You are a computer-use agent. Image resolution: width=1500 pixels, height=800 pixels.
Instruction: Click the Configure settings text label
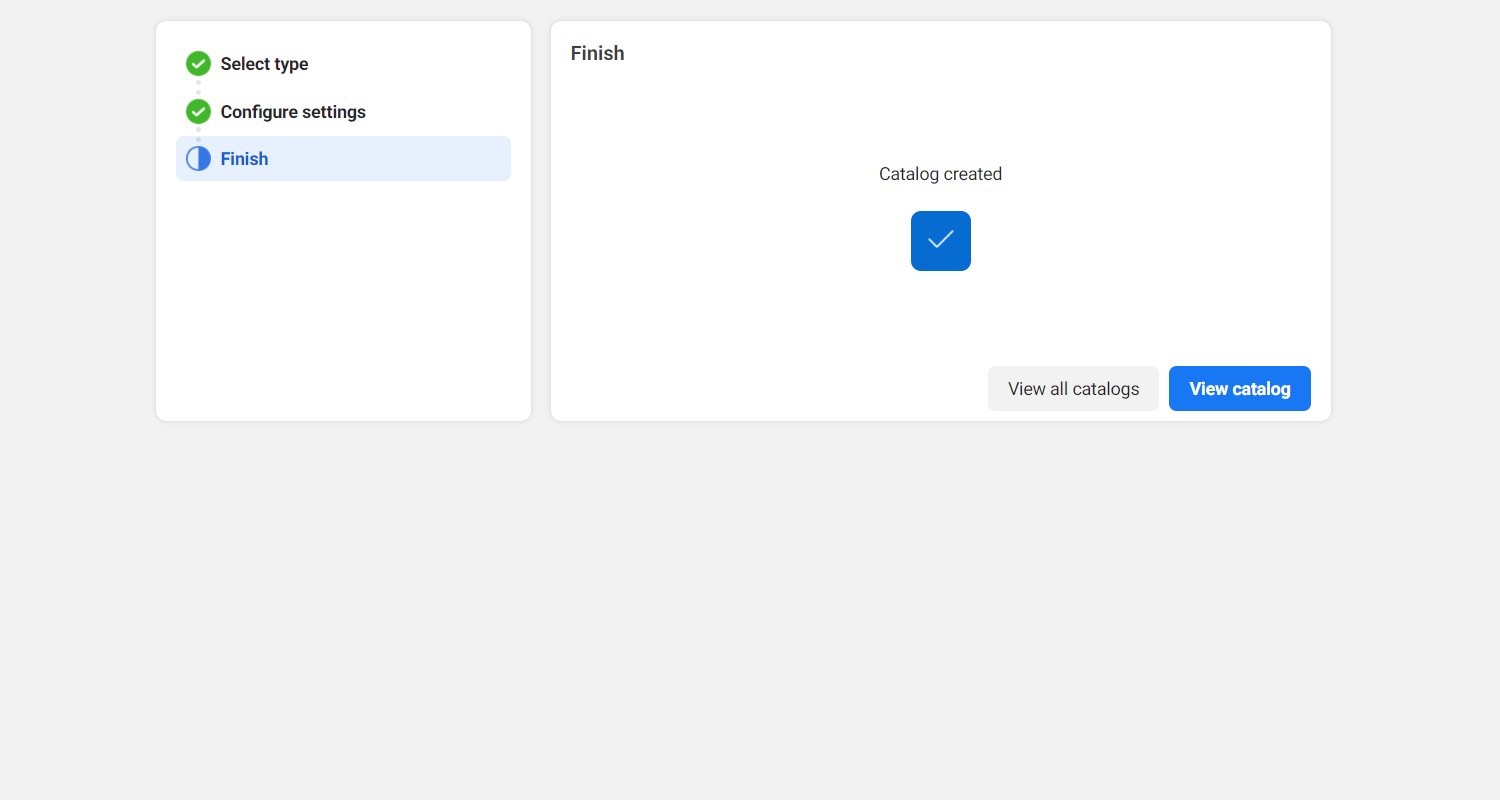pyautogui.click(x=292, y=111)
